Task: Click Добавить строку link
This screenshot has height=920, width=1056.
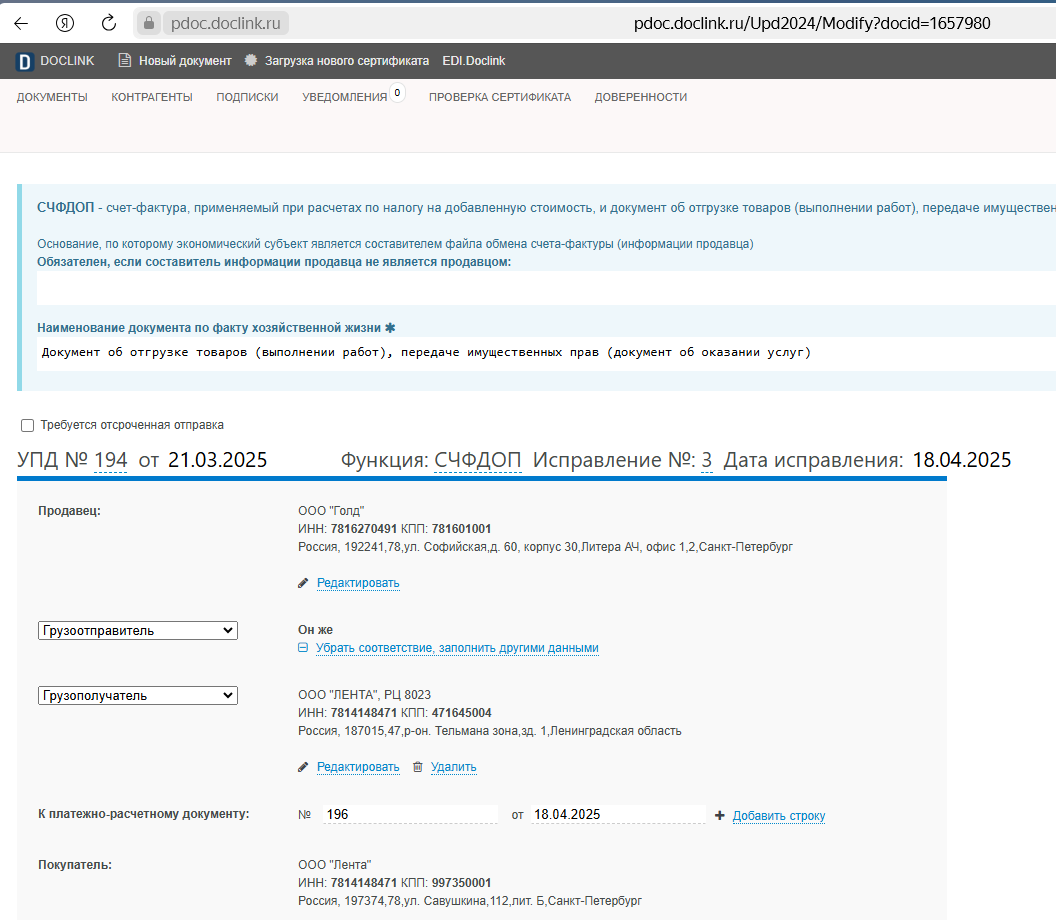Action: point(779,816)
